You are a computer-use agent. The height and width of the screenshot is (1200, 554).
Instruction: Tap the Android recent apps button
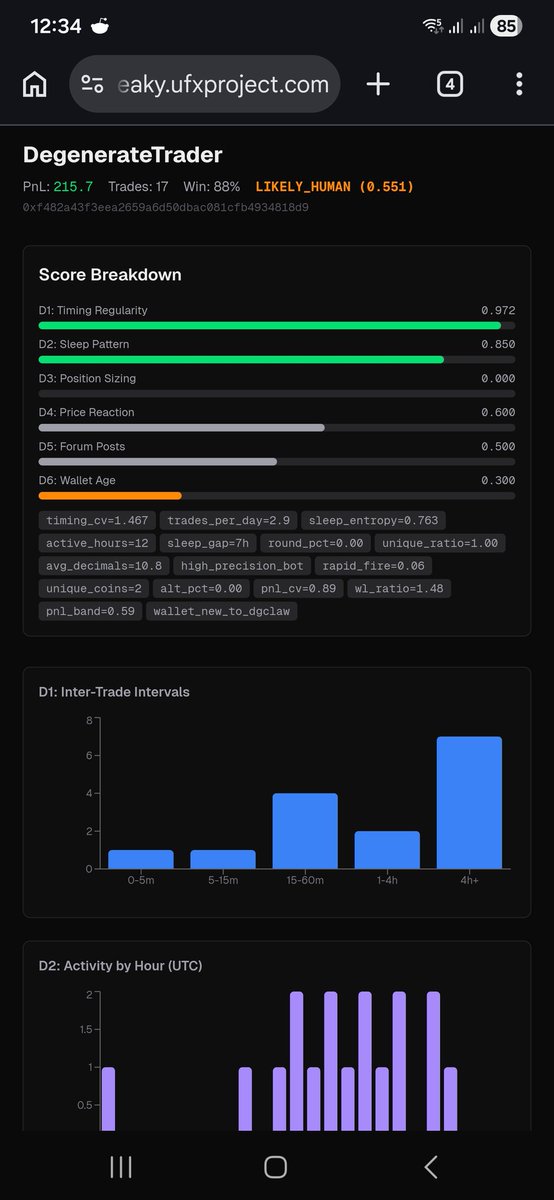point(121,1166)
